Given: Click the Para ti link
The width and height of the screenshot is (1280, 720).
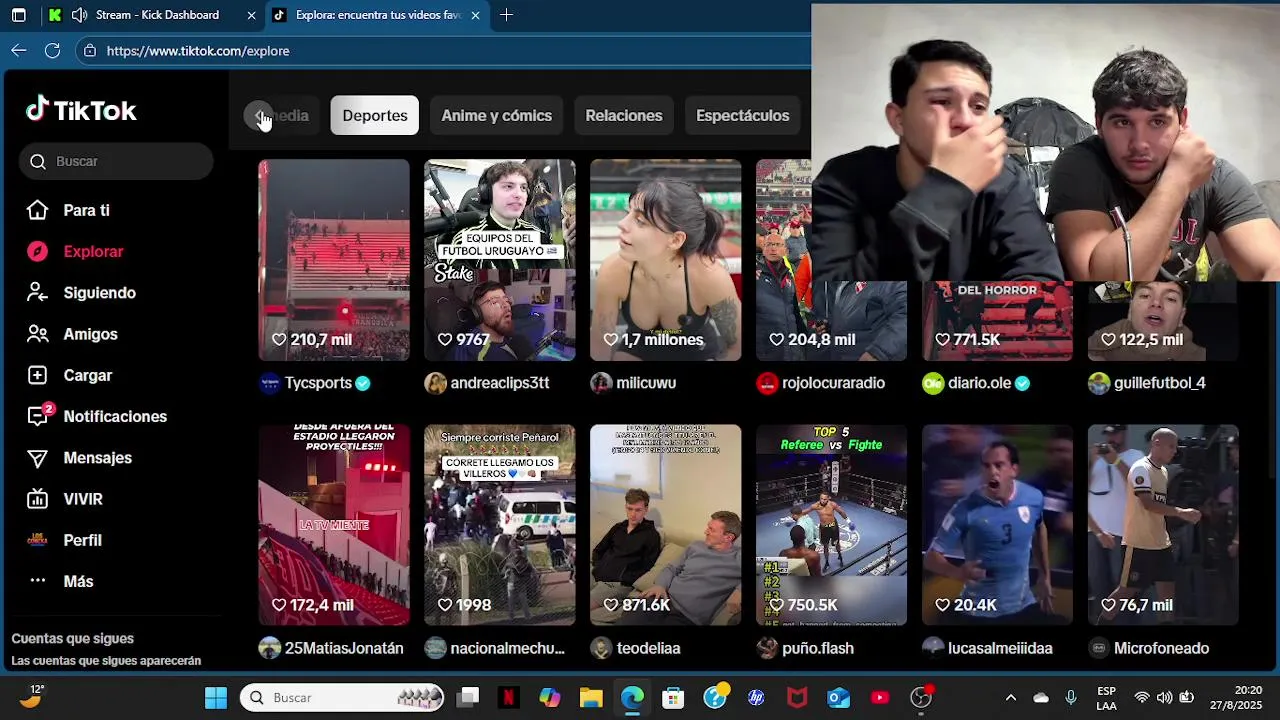Looking at the screenshot, I should tap(87, 210).
